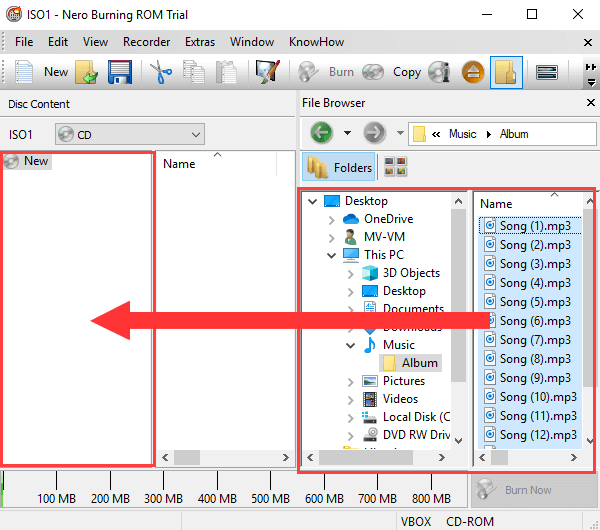Toggle the Folders view button
The width and height of the screenshot is (600, 530).
339,167
